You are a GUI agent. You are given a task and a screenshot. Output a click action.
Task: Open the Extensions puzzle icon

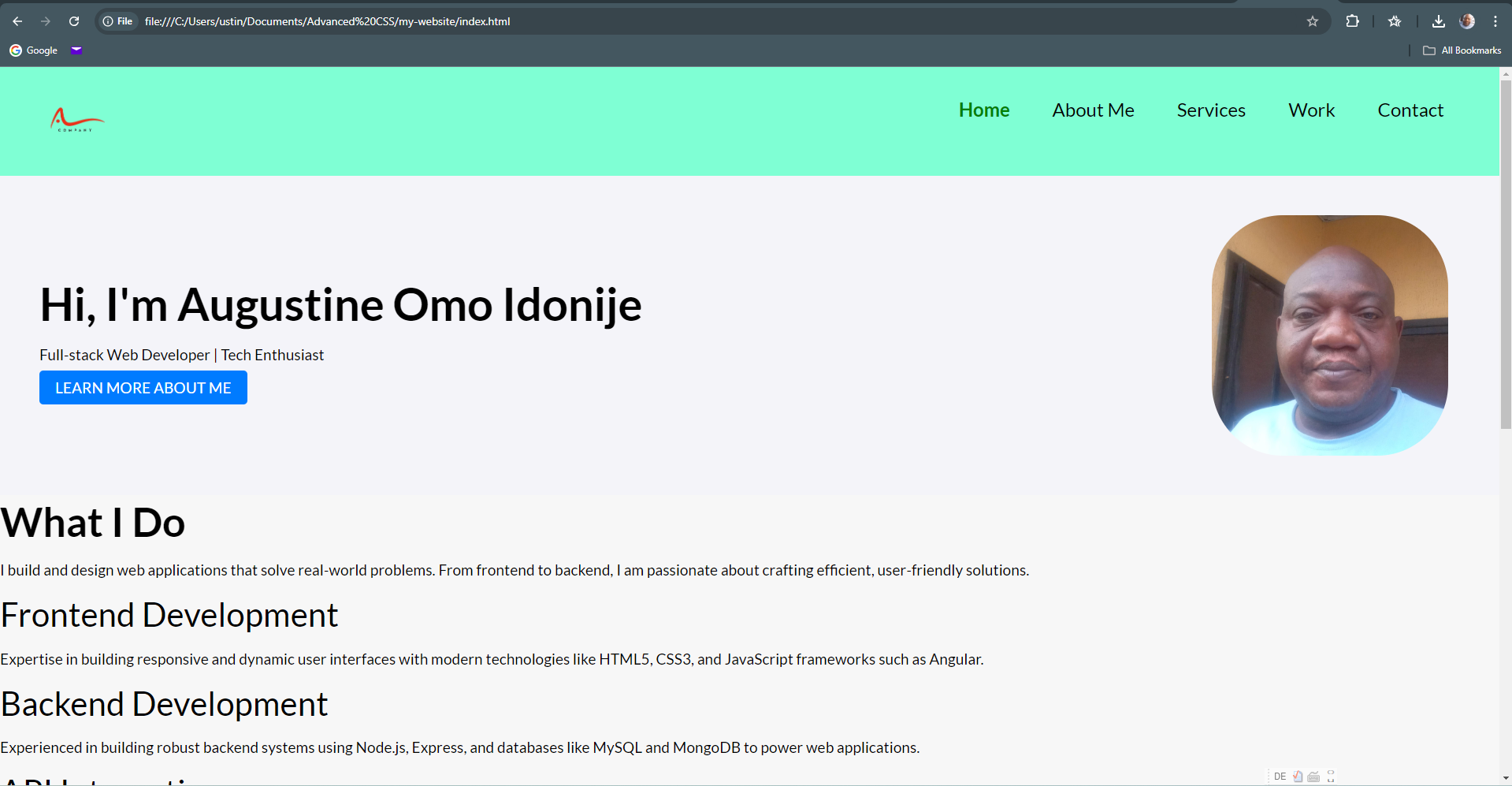1353,21
